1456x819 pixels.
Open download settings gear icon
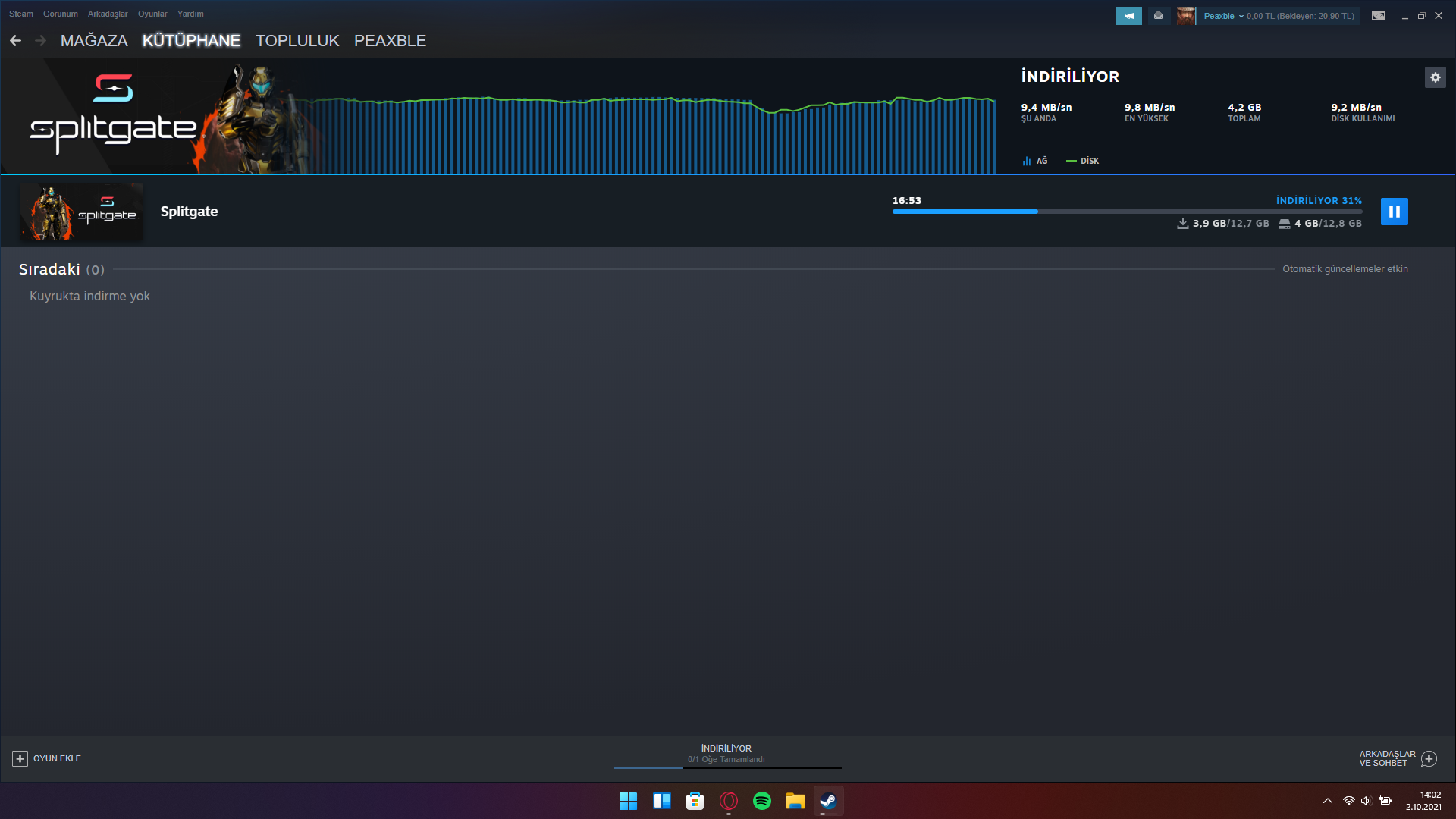click(1435, 77)
